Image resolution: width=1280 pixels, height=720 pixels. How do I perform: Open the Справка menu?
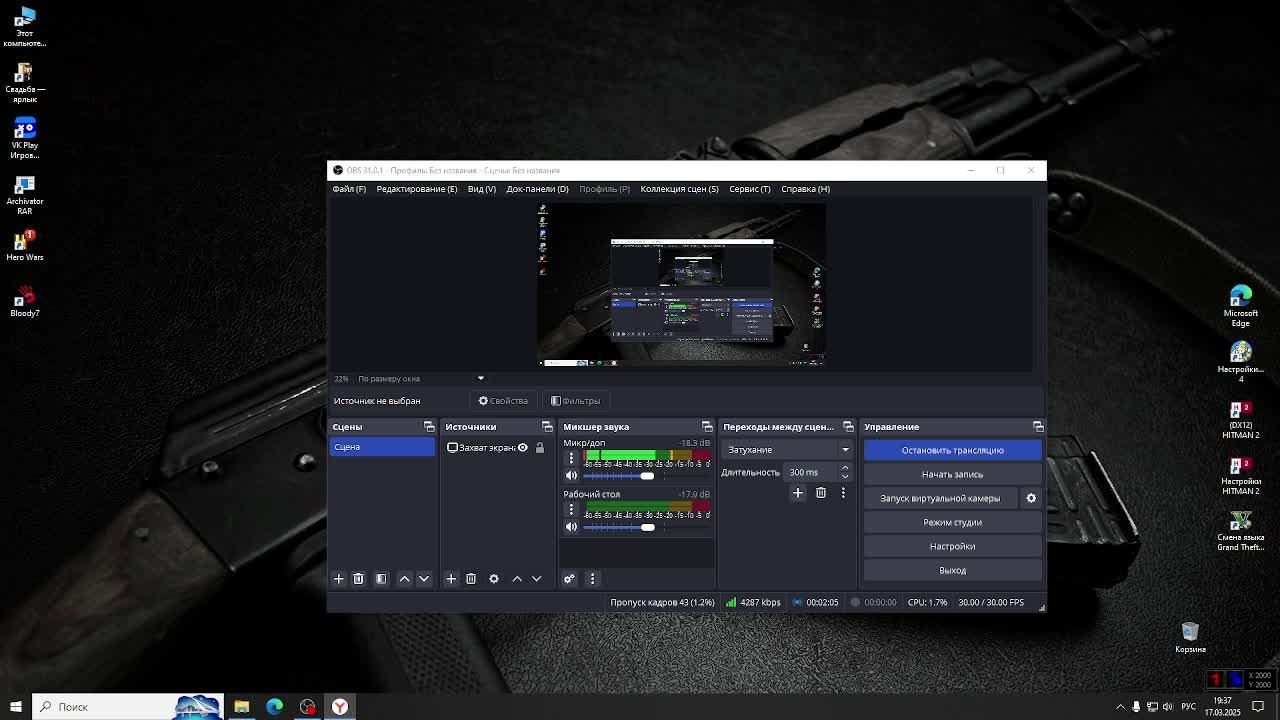(805, 188)
